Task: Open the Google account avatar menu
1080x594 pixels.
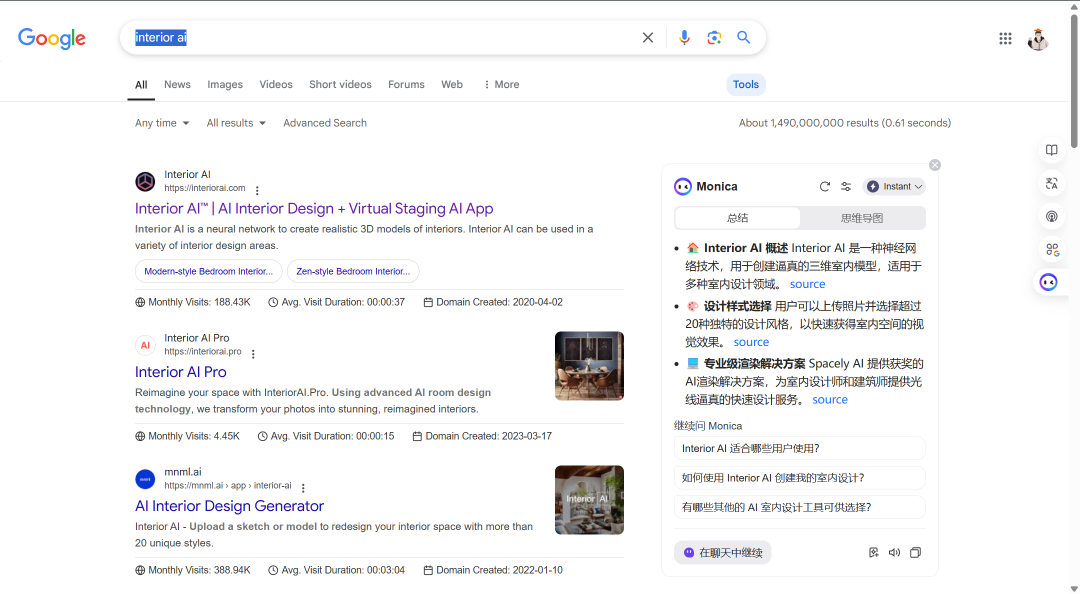Action: coord(1038,39)
